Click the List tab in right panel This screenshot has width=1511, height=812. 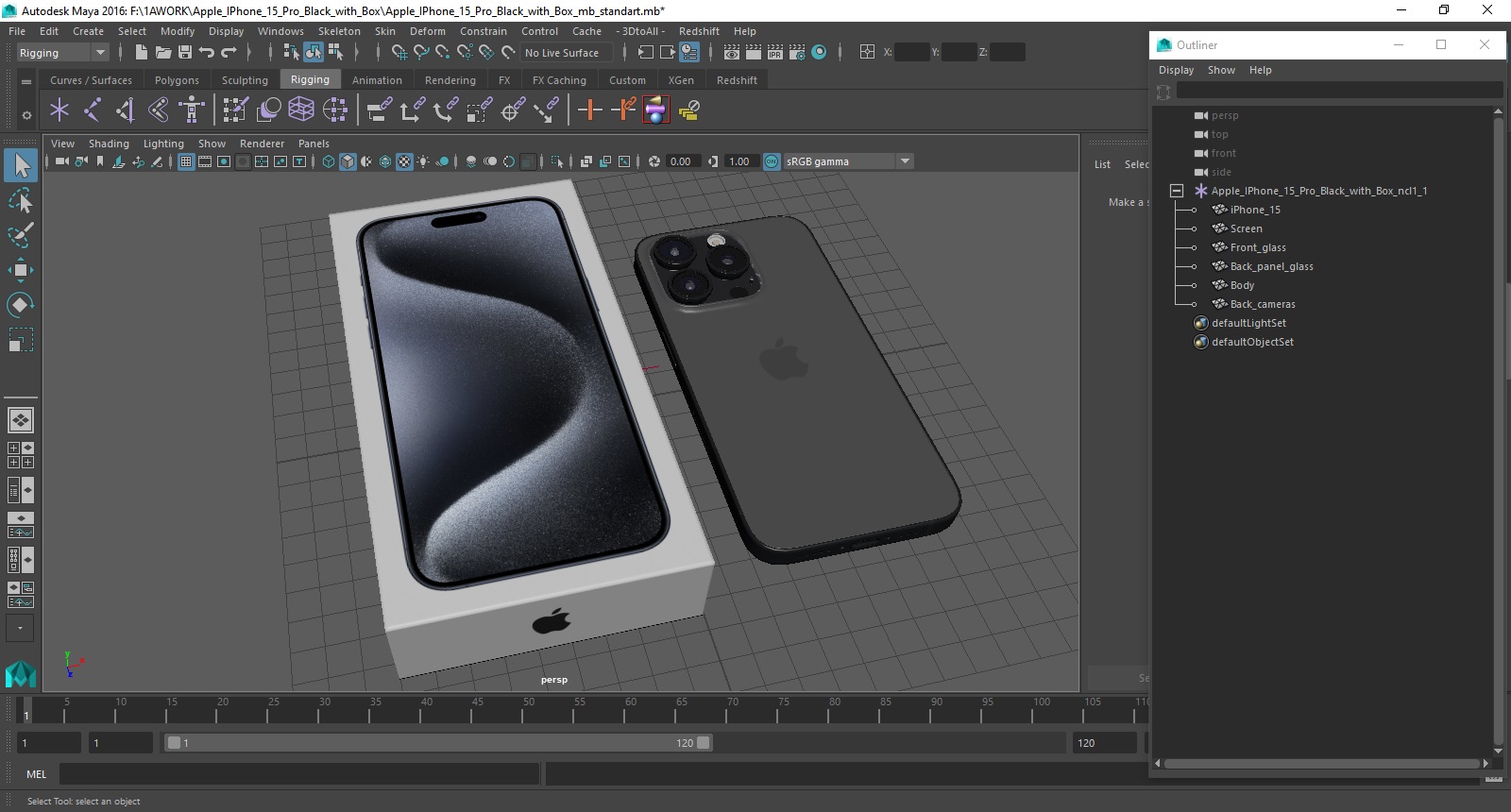(1102, 164)
